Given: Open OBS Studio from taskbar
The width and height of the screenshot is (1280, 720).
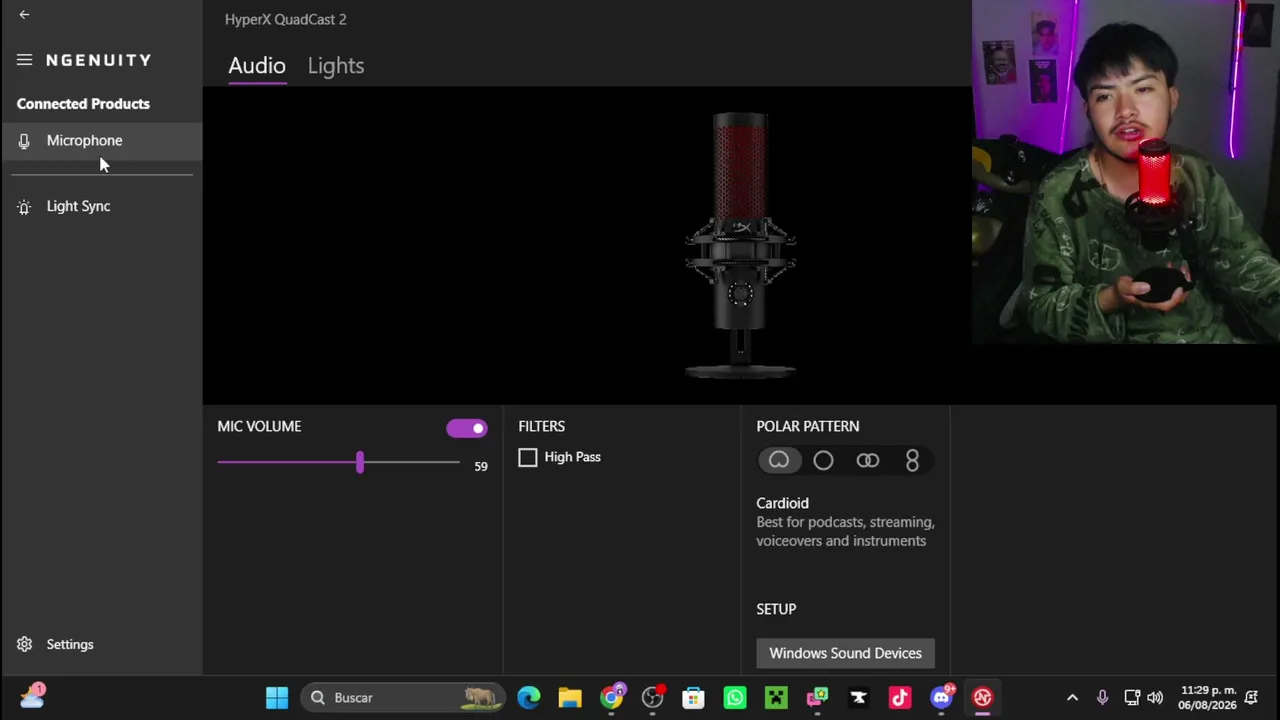Looking at the screenshot, I should (653, 698).
